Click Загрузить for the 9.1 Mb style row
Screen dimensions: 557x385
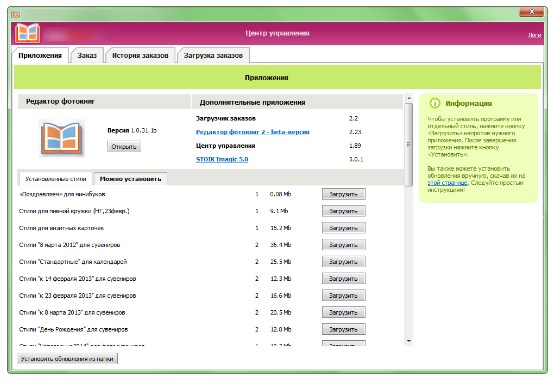tap(344, 211)
